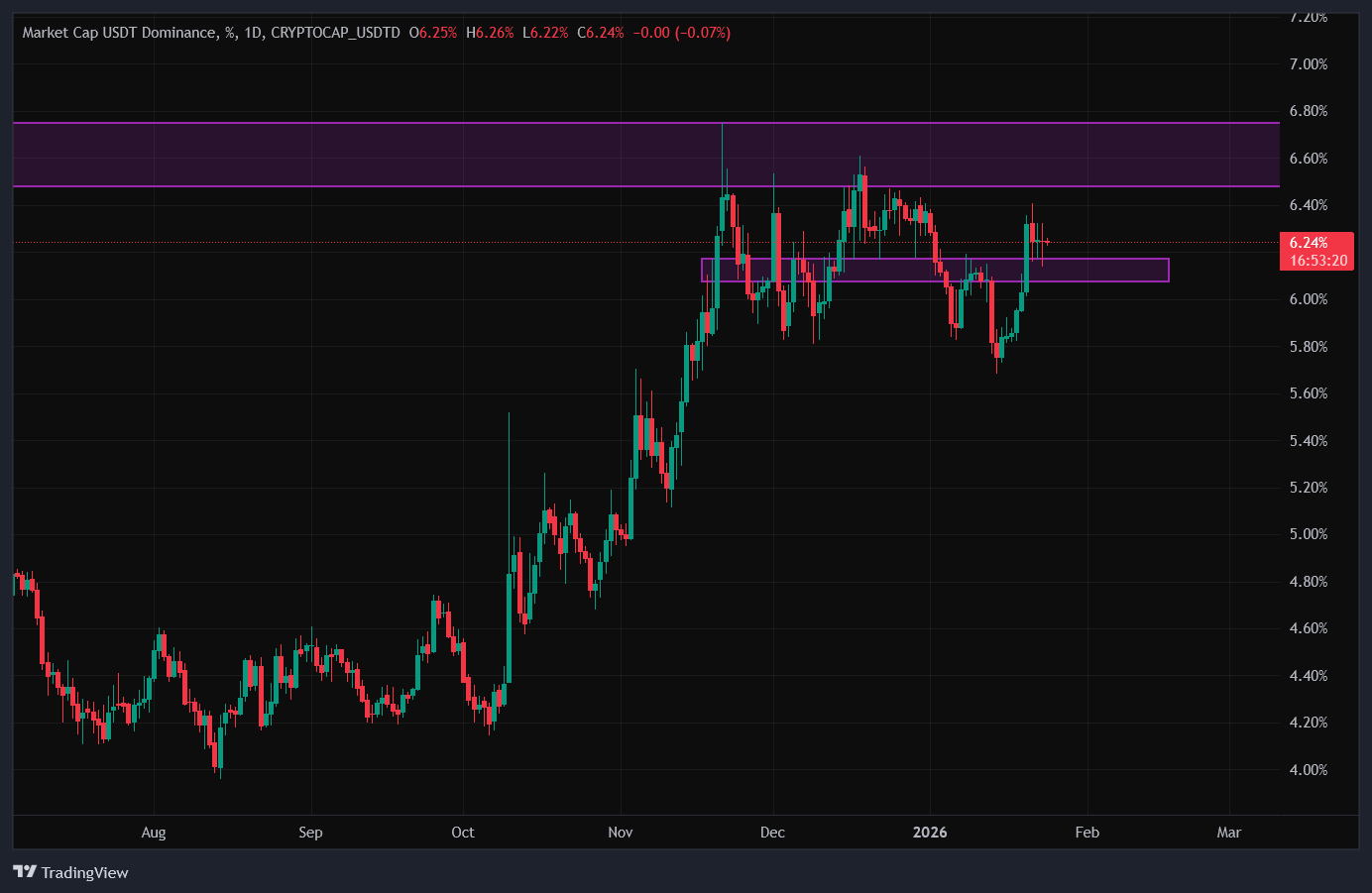Click the red dotted price line
The width and height of the screenshot is (1372, 893).
pyautogui.click(x=397, y=241)
